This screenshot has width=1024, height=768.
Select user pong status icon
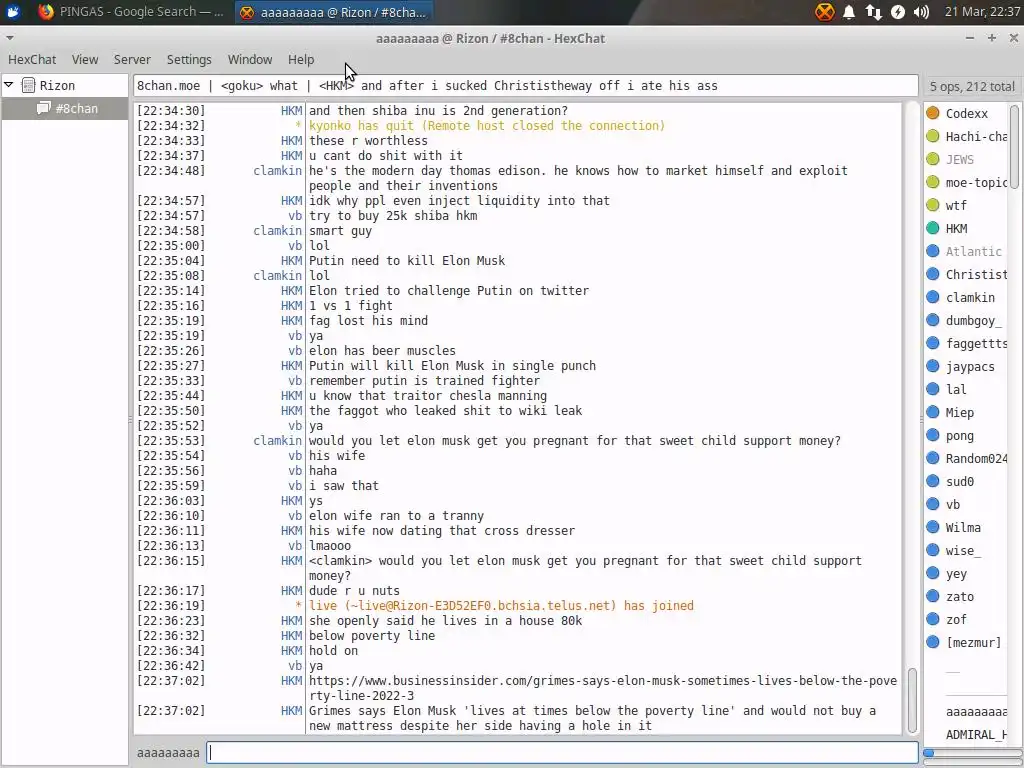(933, 435)
